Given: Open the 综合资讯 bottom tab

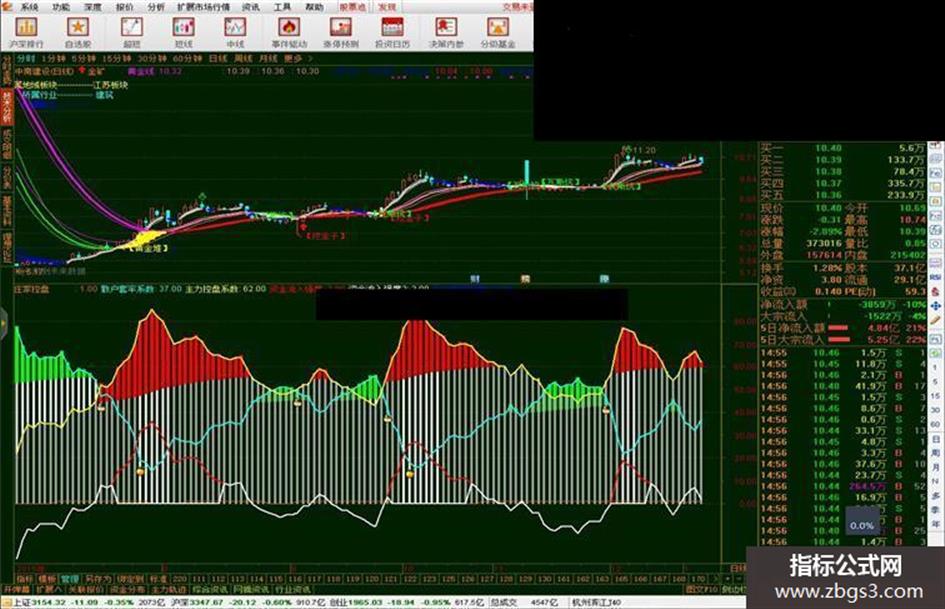Looking at the screenshot, I should tap(210, 589).
